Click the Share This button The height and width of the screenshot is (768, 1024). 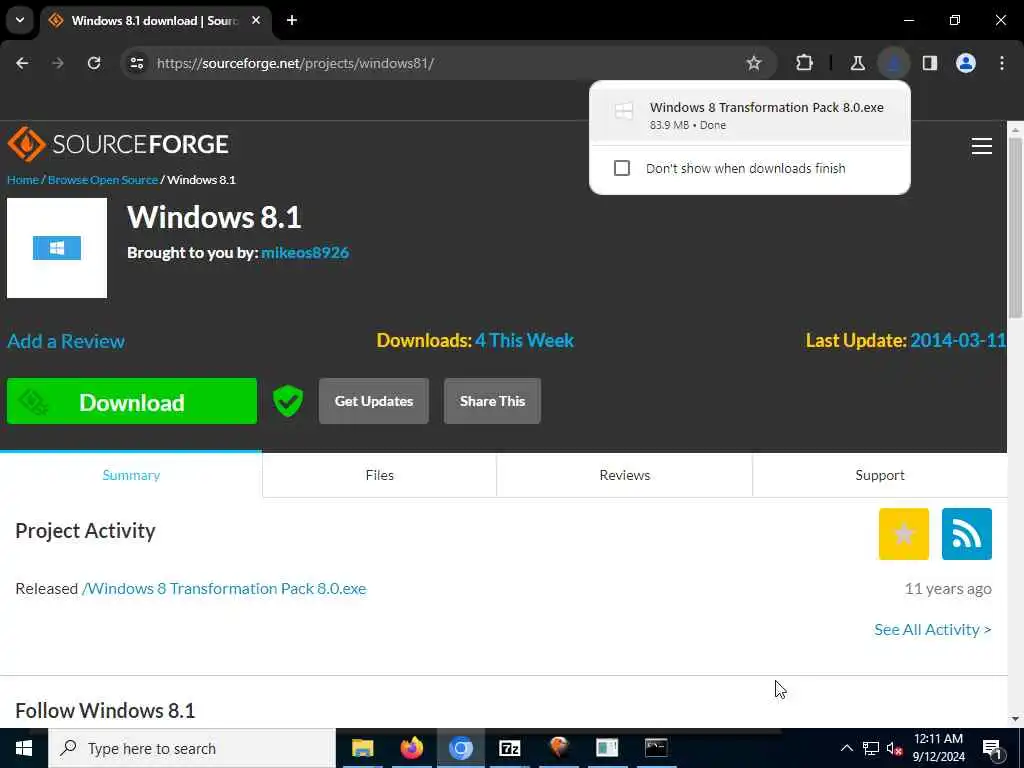pyautogui.click(x=492, y=401)
